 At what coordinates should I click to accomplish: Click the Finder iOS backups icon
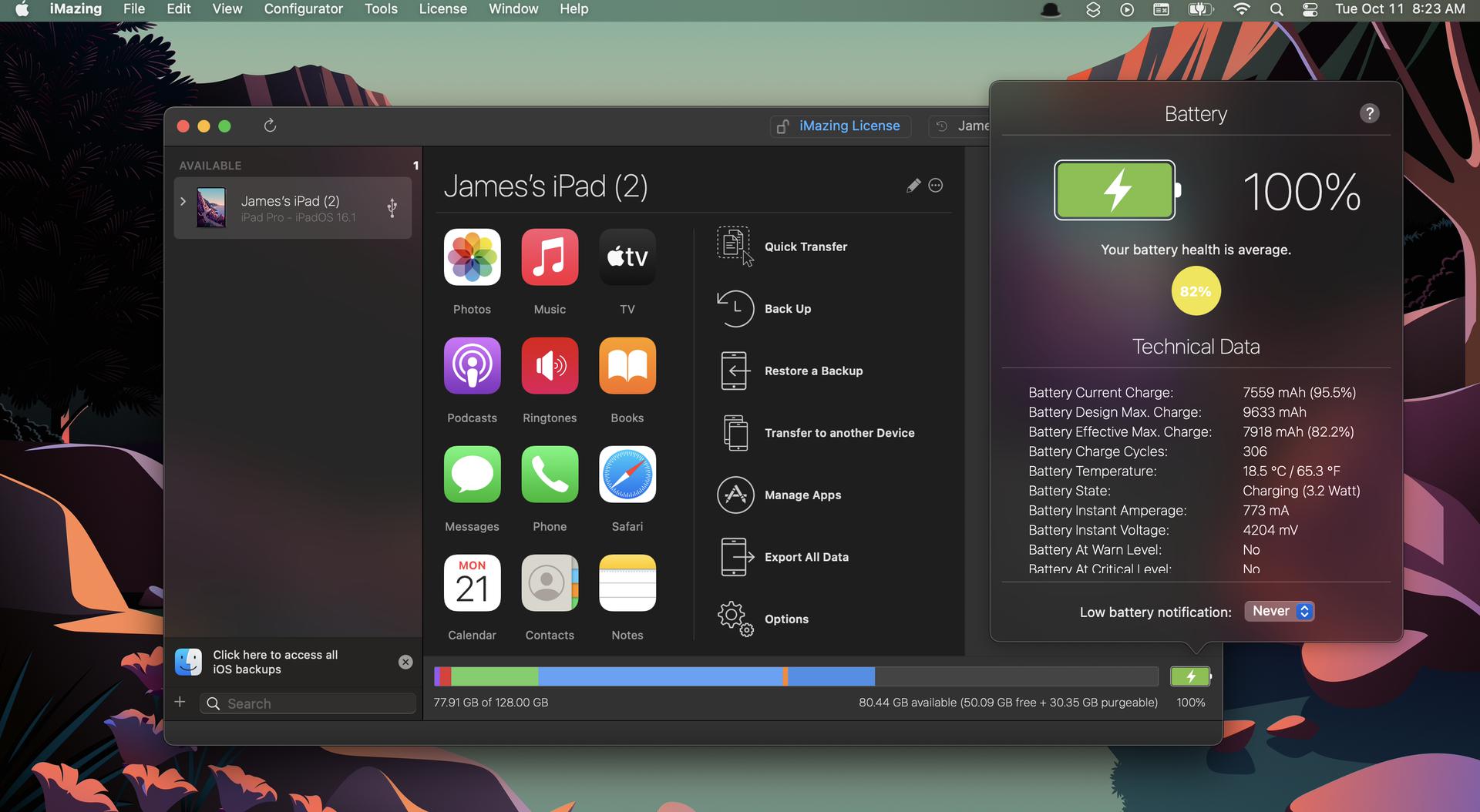[x=189, y=662]
